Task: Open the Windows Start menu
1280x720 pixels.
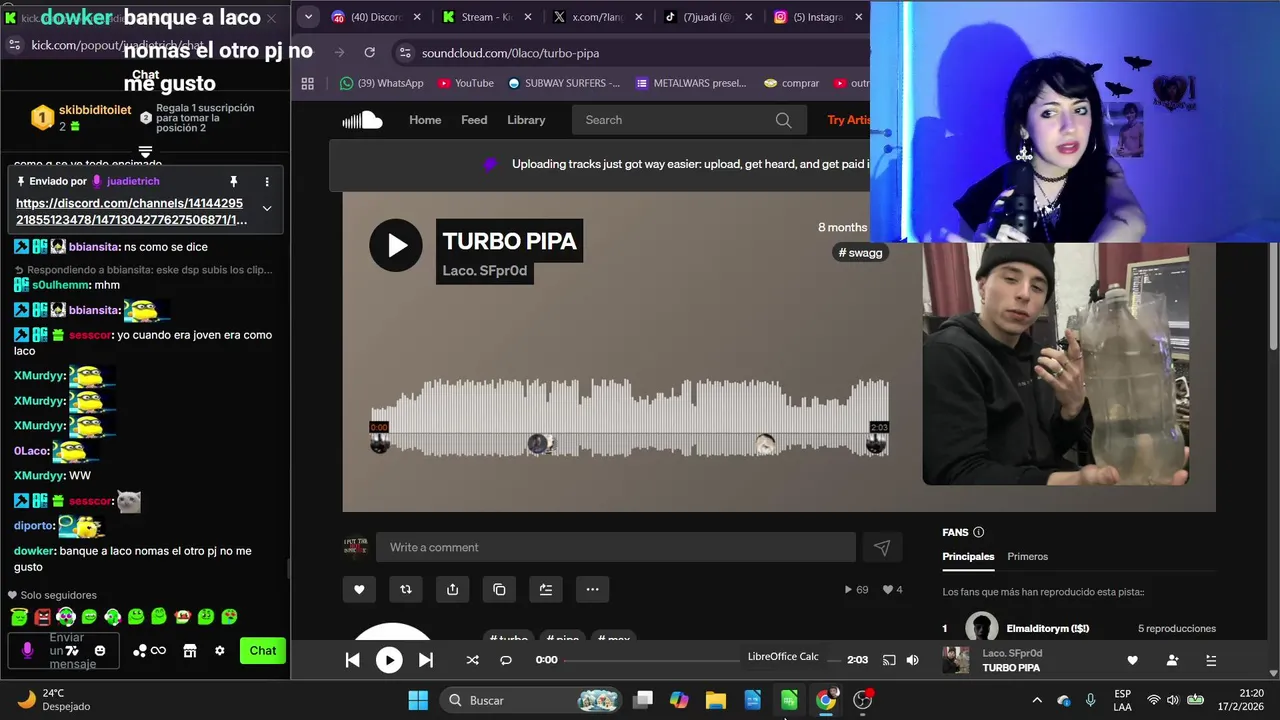Action: coord(418,700)
